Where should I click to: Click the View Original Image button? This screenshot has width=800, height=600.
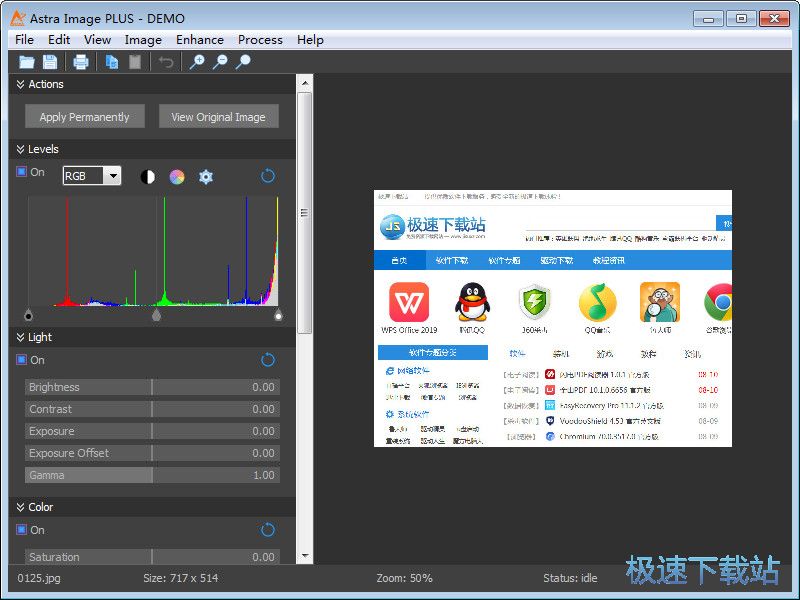pyautogui.click(x=218, y=117)
